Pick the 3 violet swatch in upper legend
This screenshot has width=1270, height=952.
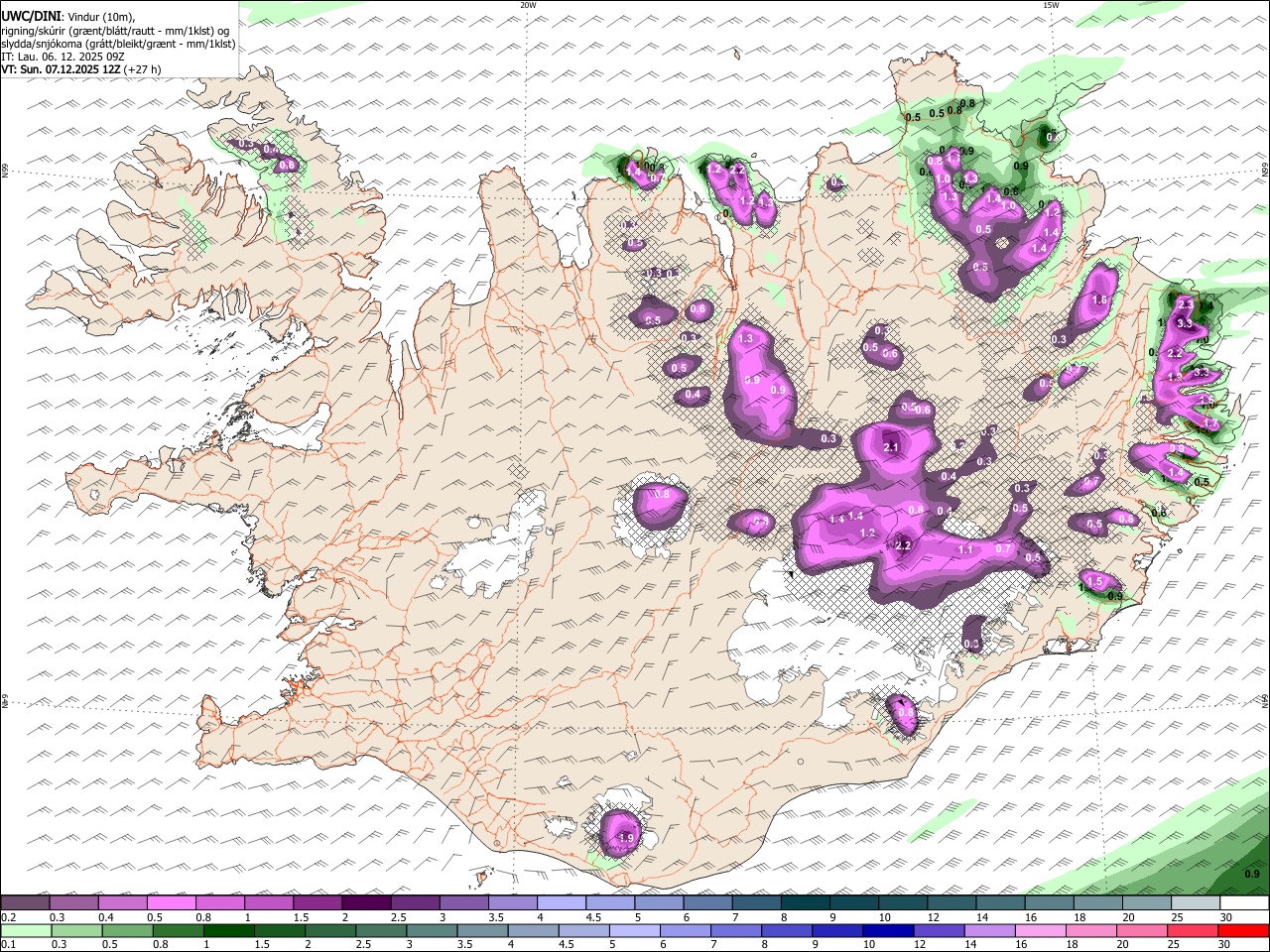click(462, 903)
